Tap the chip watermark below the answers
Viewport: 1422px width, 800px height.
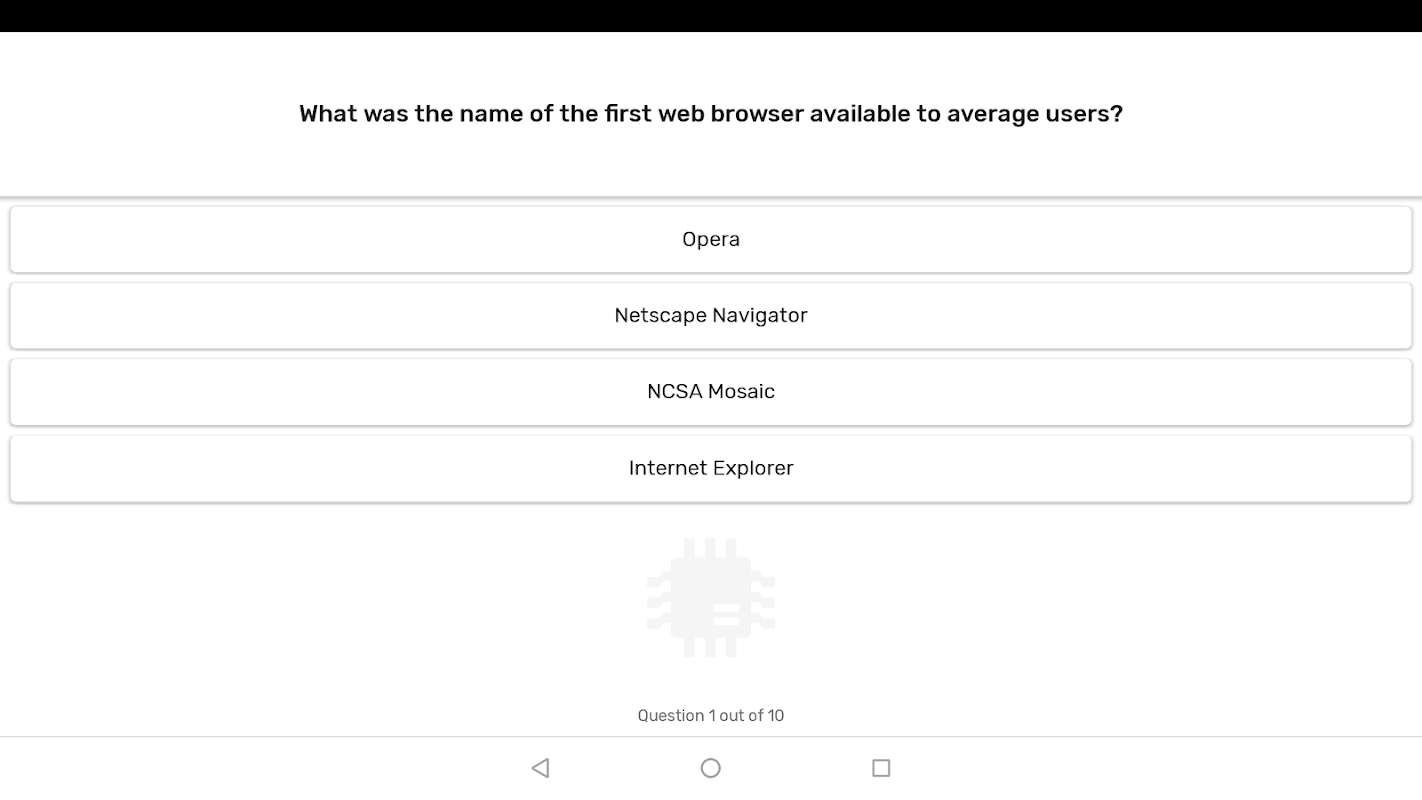[711, 598]
